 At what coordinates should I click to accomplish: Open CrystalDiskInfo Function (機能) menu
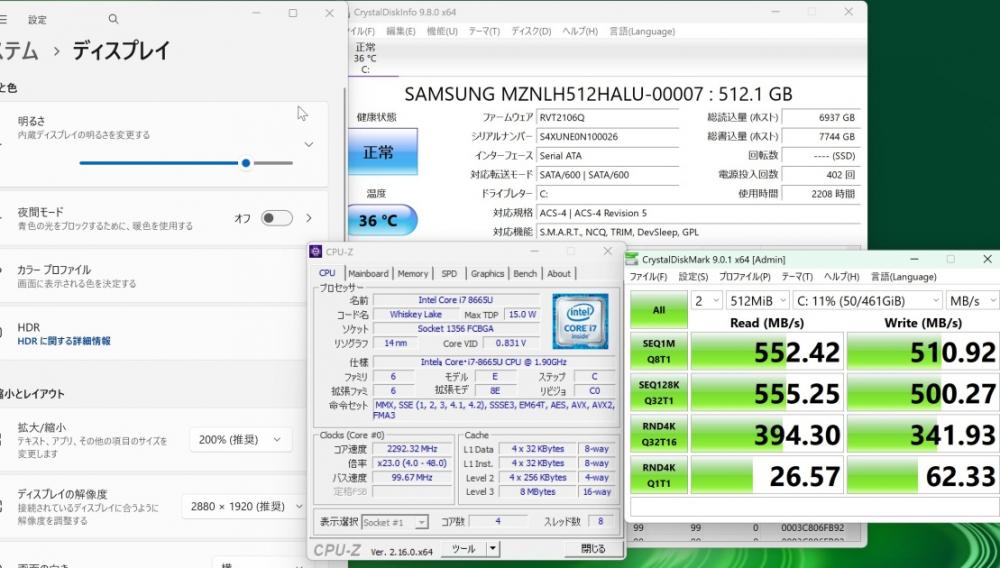pyautogui.click(x=442, y=31)
